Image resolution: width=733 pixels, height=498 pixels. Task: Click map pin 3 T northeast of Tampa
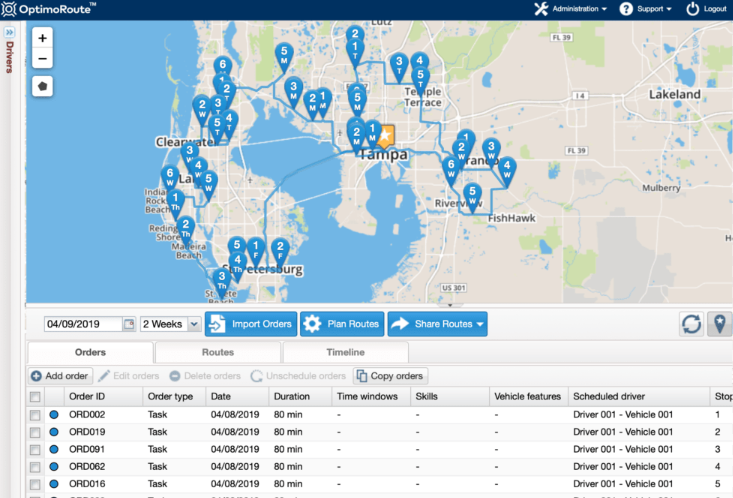tap(399, 66)
